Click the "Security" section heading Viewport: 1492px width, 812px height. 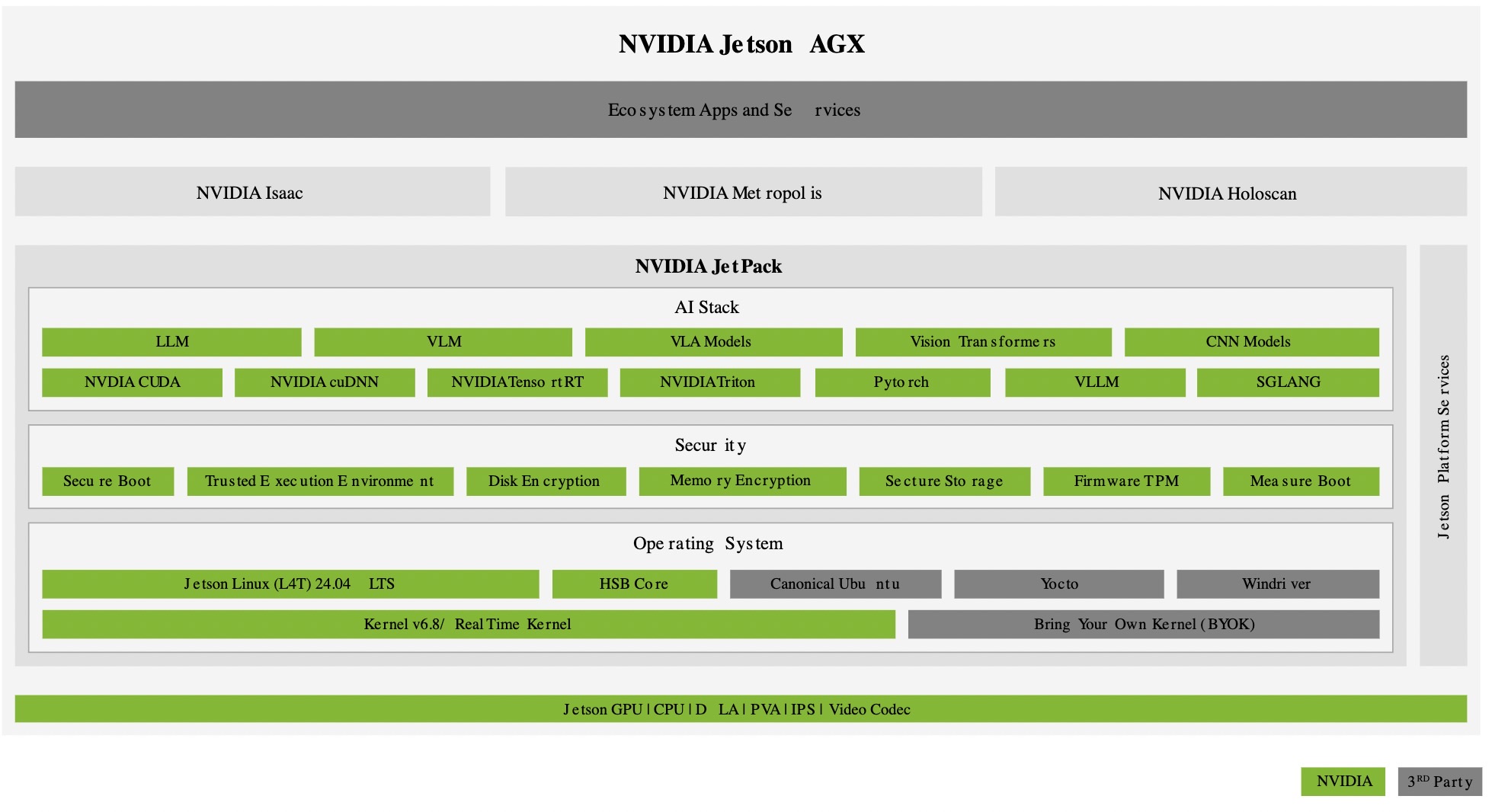pos(710,445)
